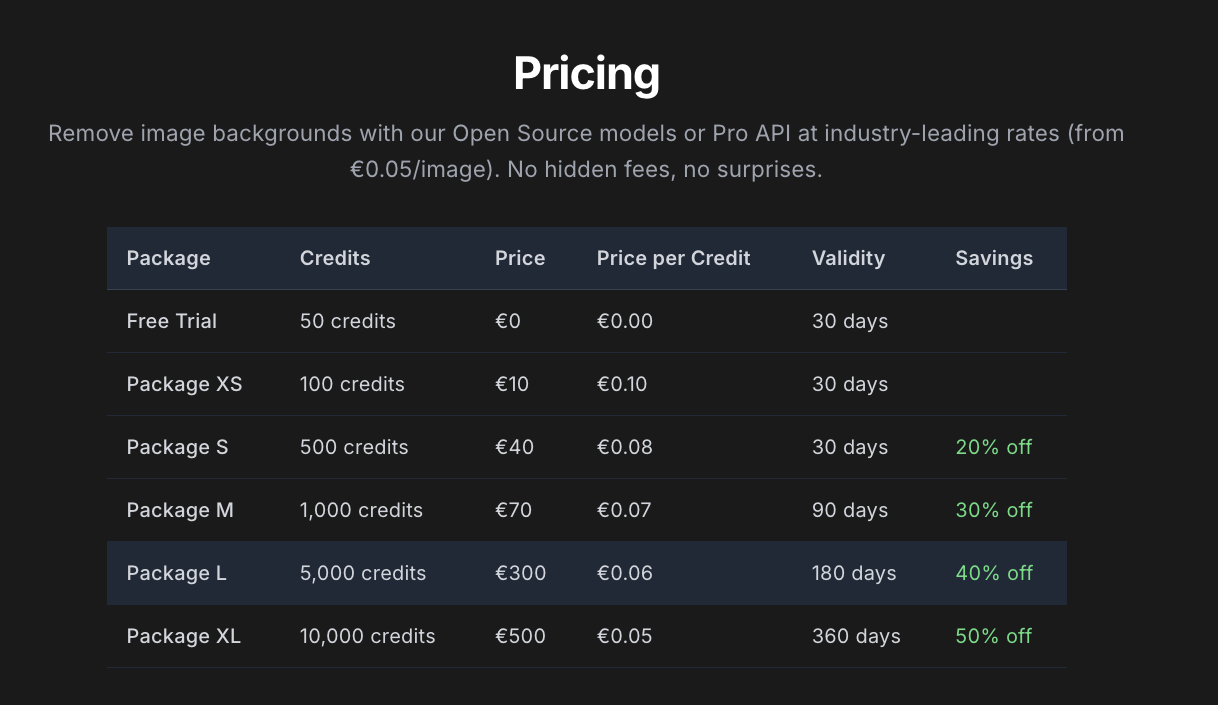Click the Package XS row label

184,384
